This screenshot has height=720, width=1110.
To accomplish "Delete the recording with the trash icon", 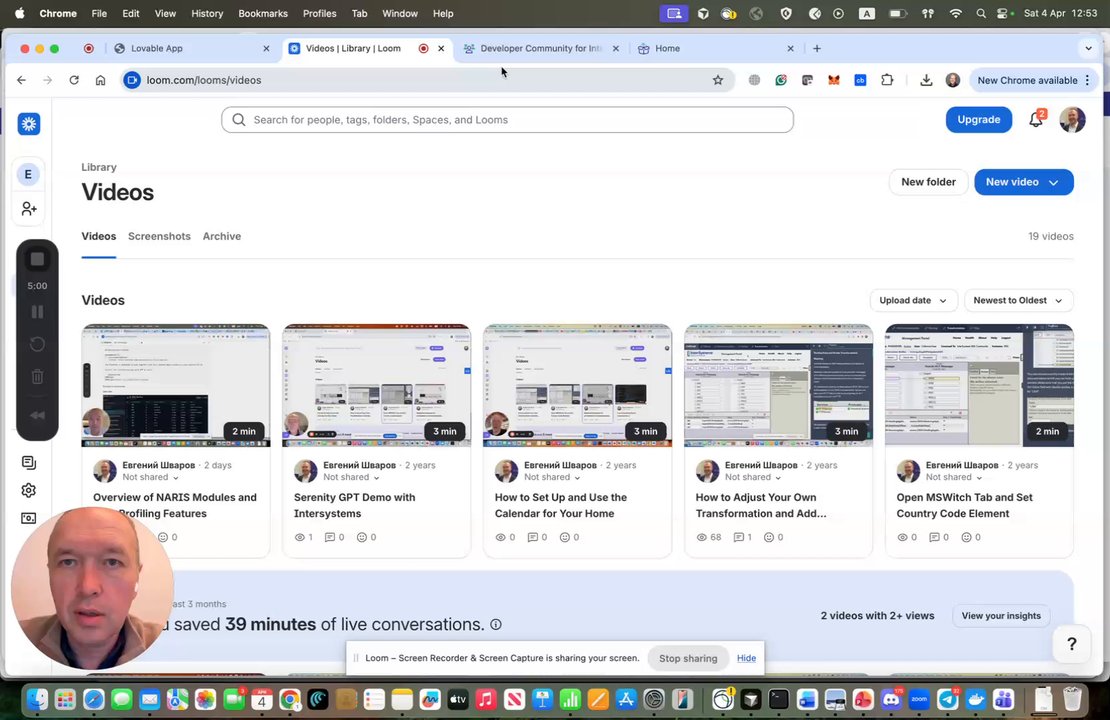I will (38, 377).
